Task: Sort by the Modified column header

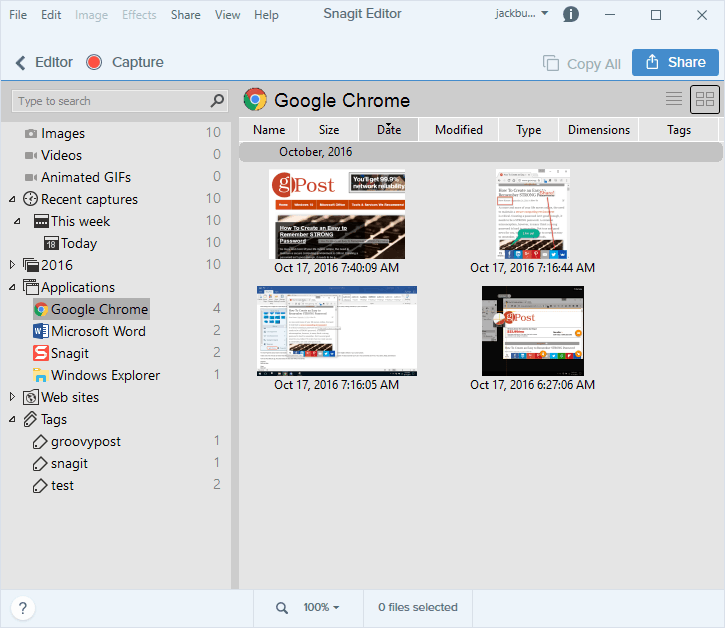Action: tap(459, 129)
